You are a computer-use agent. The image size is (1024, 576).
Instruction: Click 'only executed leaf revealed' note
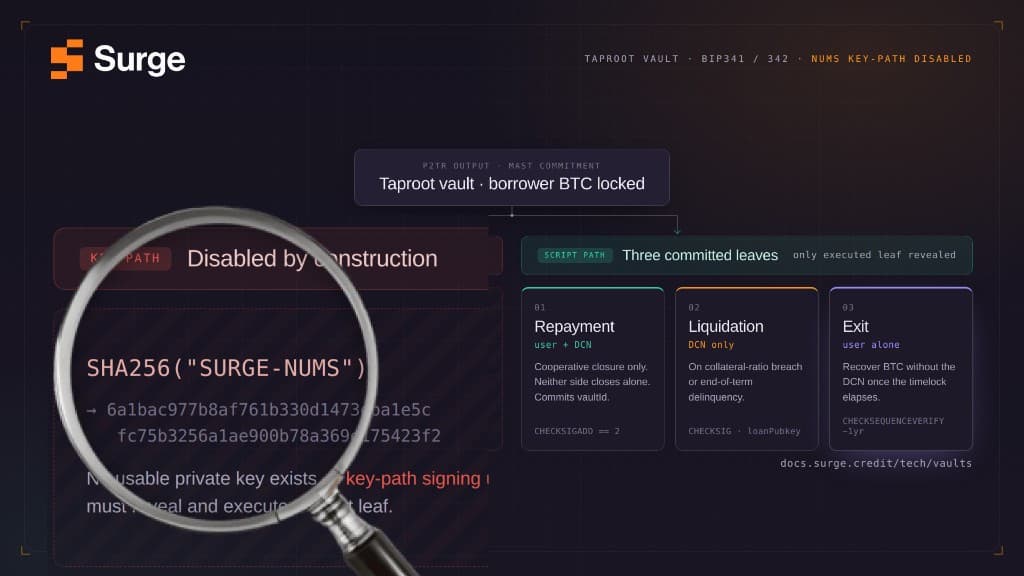click(874, 255)
